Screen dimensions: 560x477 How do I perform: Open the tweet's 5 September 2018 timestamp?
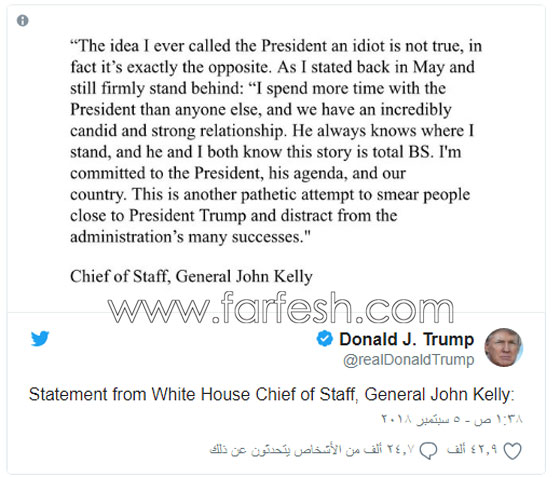click(452, 418)
